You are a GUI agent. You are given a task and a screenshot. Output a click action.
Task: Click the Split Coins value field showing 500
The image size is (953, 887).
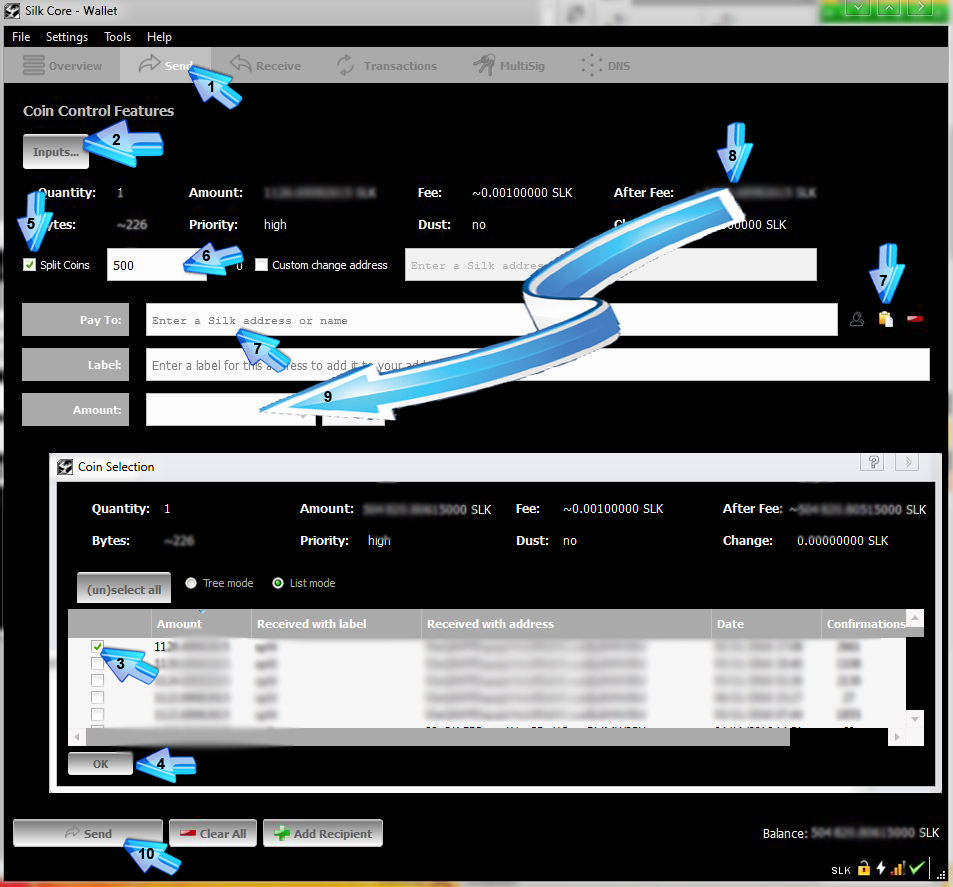[157, 264]
